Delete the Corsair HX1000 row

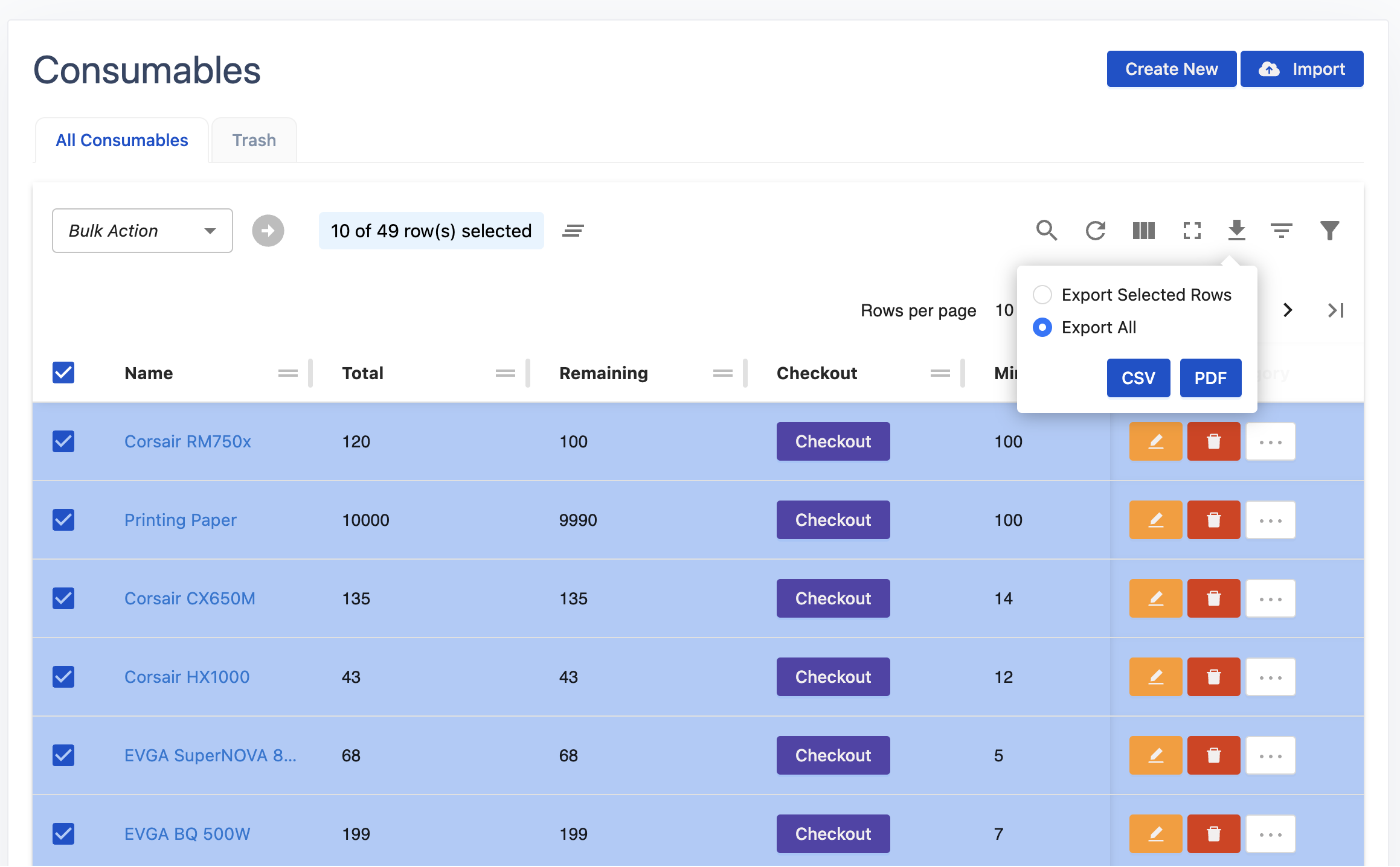click(1213, 677)
